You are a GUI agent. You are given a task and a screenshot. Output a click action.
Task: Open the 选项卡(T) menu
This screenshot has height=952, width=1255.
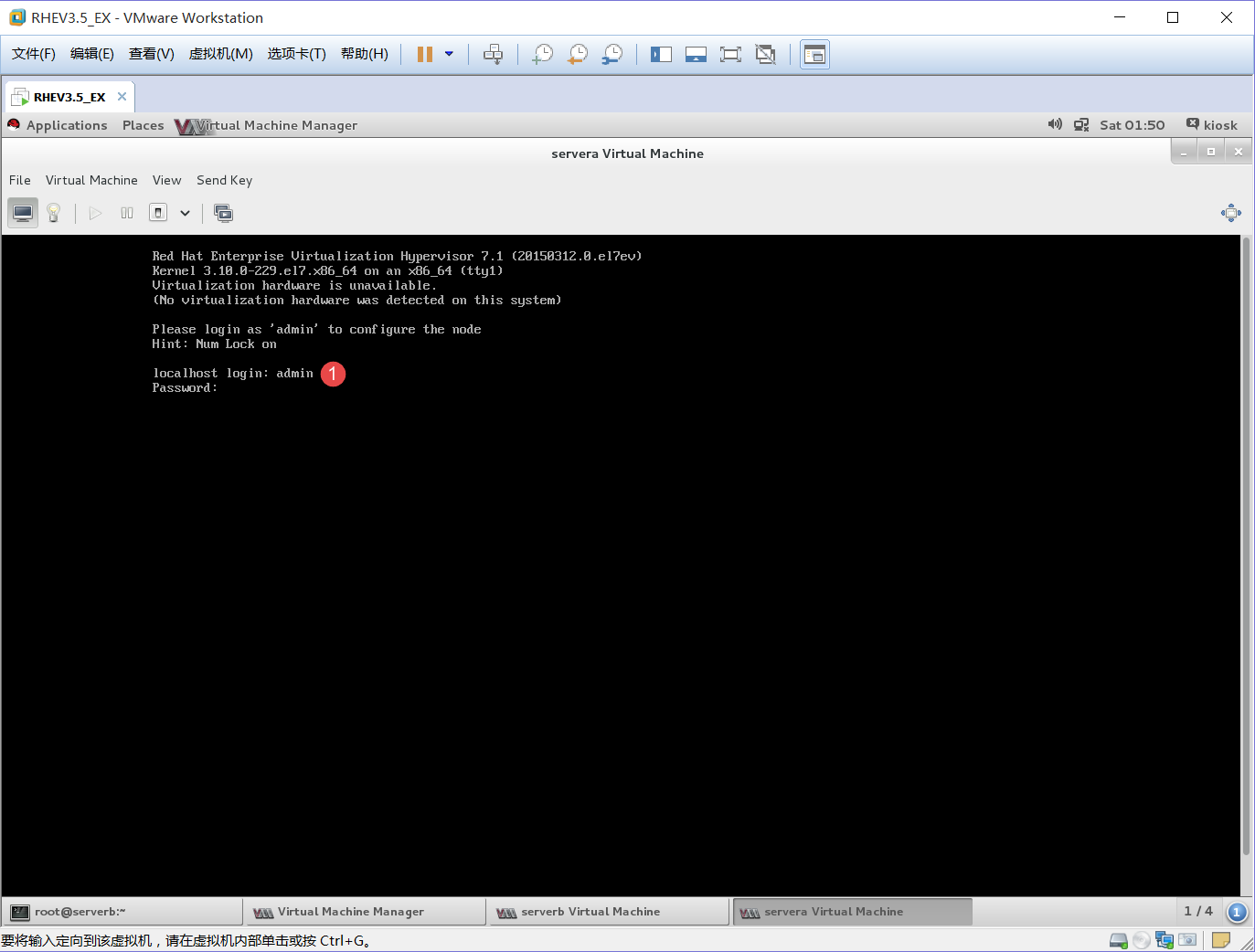pos(297,54)
